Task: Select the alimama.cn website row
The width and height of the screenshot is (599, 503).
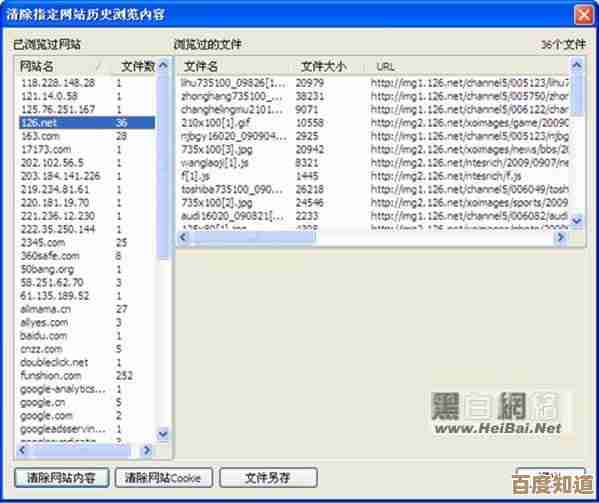Action: pos(87,309)
